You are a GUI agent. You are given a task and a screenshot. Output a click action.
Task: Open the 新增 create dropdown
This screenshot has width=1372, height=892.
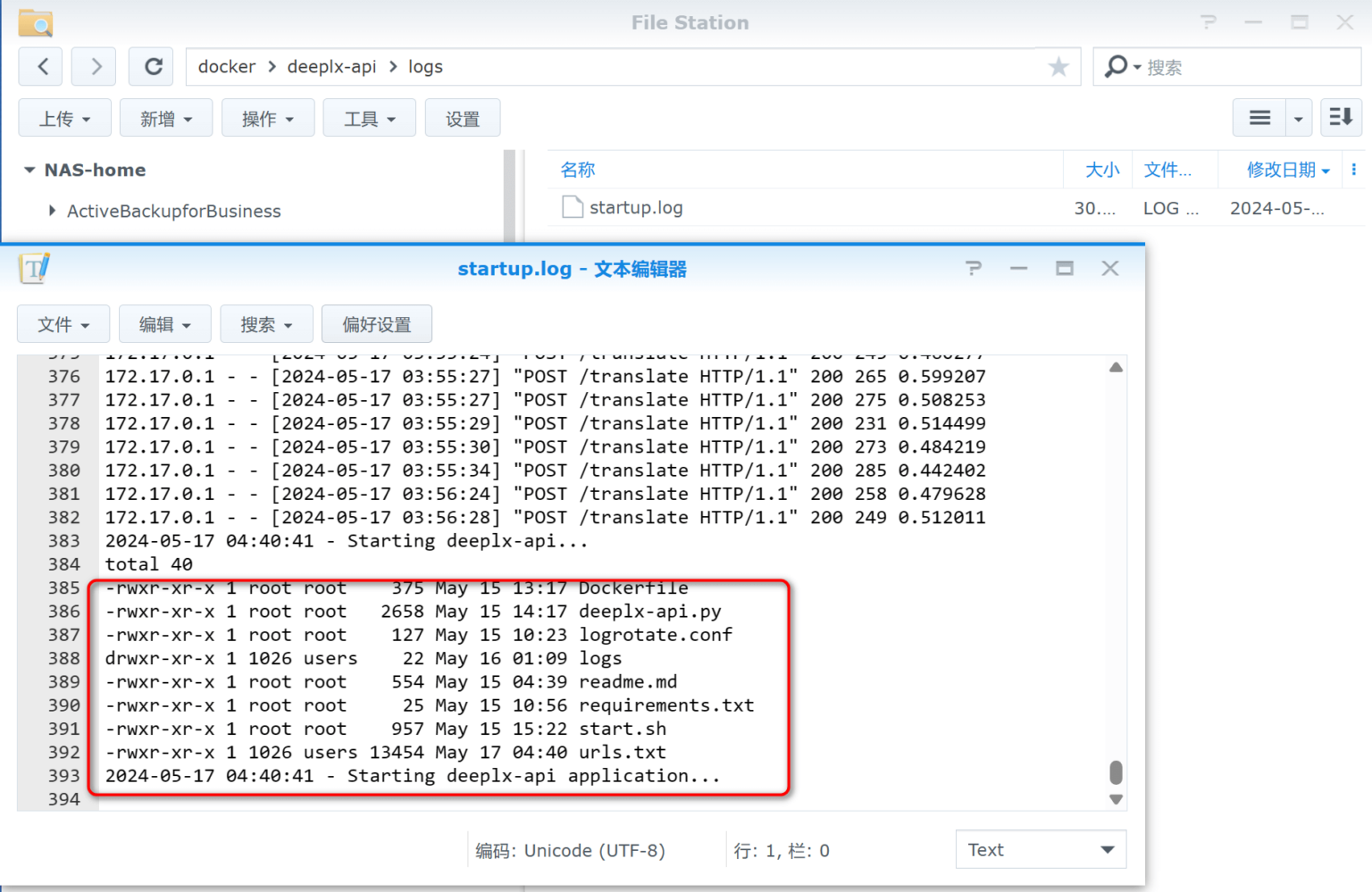[x=166, y=117]
